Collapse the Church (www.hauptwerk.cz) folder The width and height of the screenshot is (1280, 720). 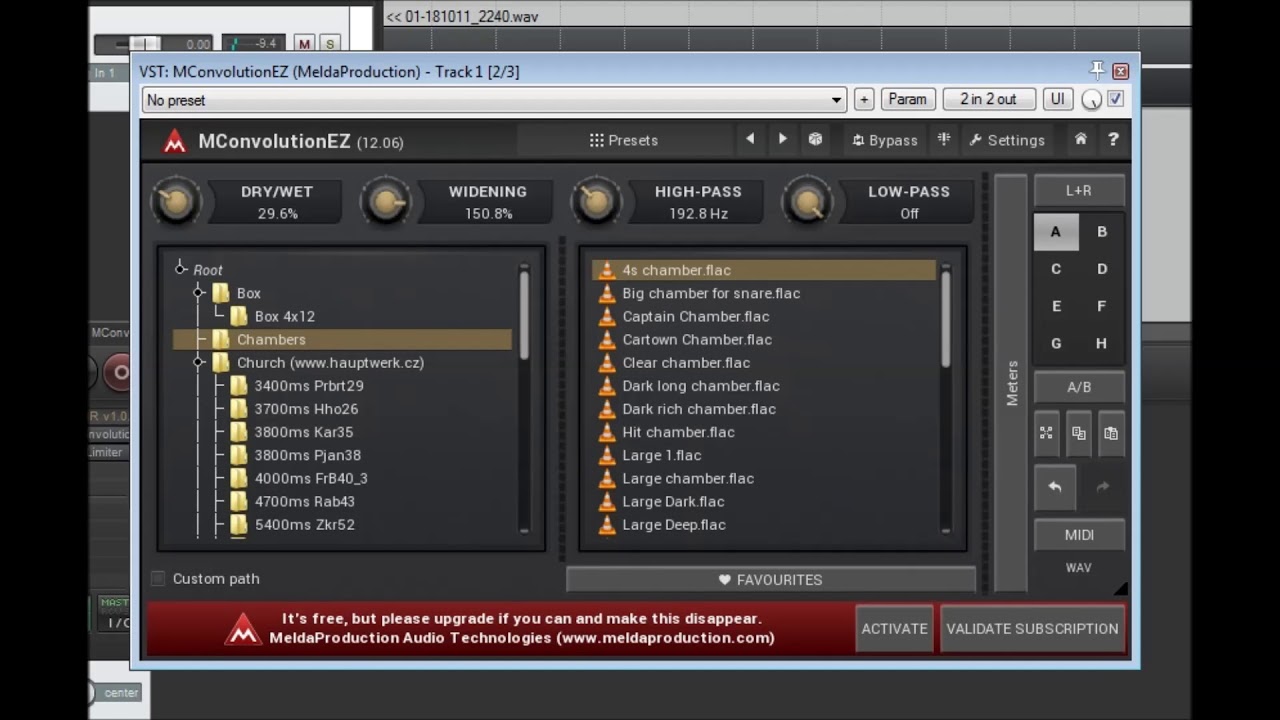(198, 362)
